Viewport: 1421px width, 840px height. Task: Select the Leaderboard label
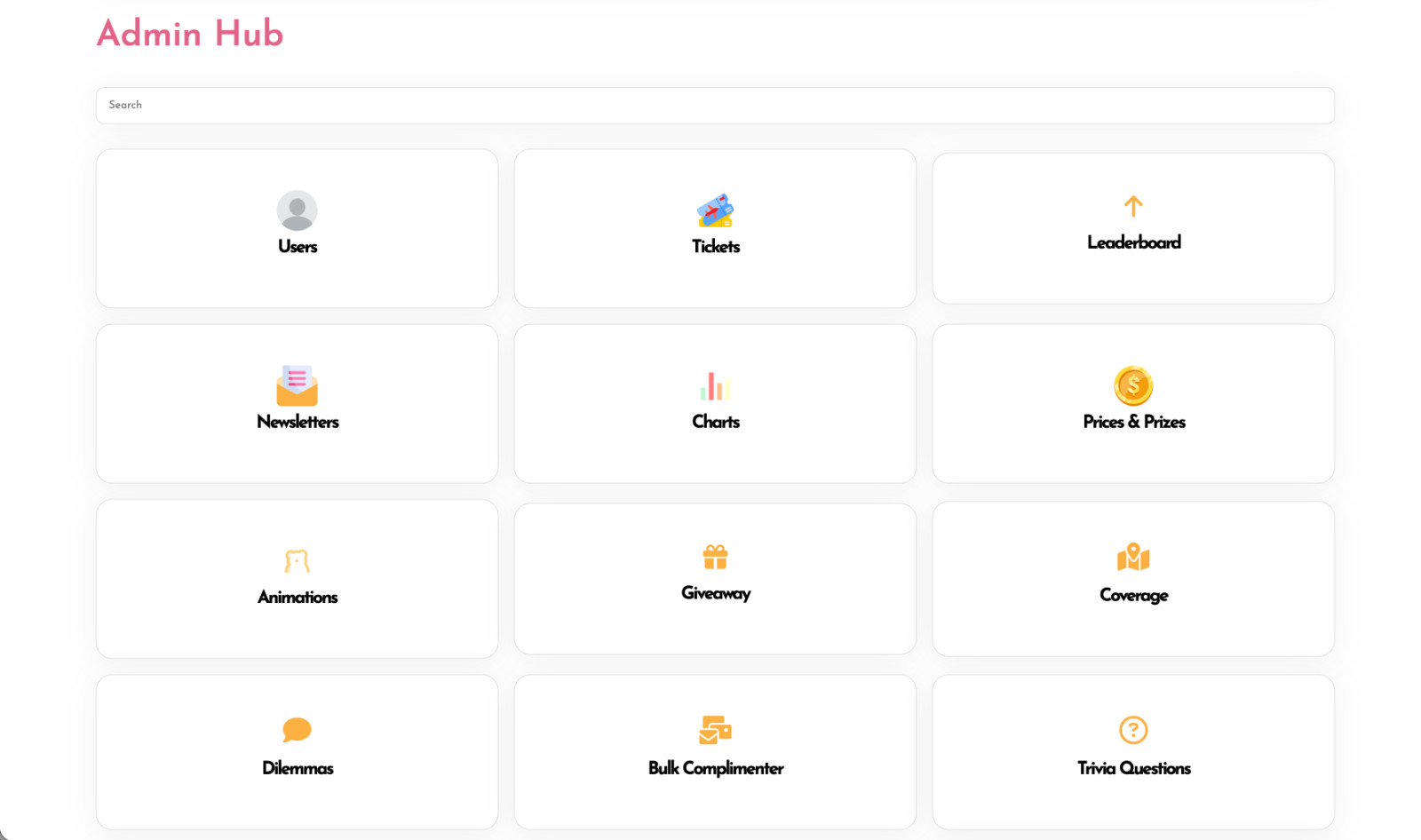[1134, 242]
